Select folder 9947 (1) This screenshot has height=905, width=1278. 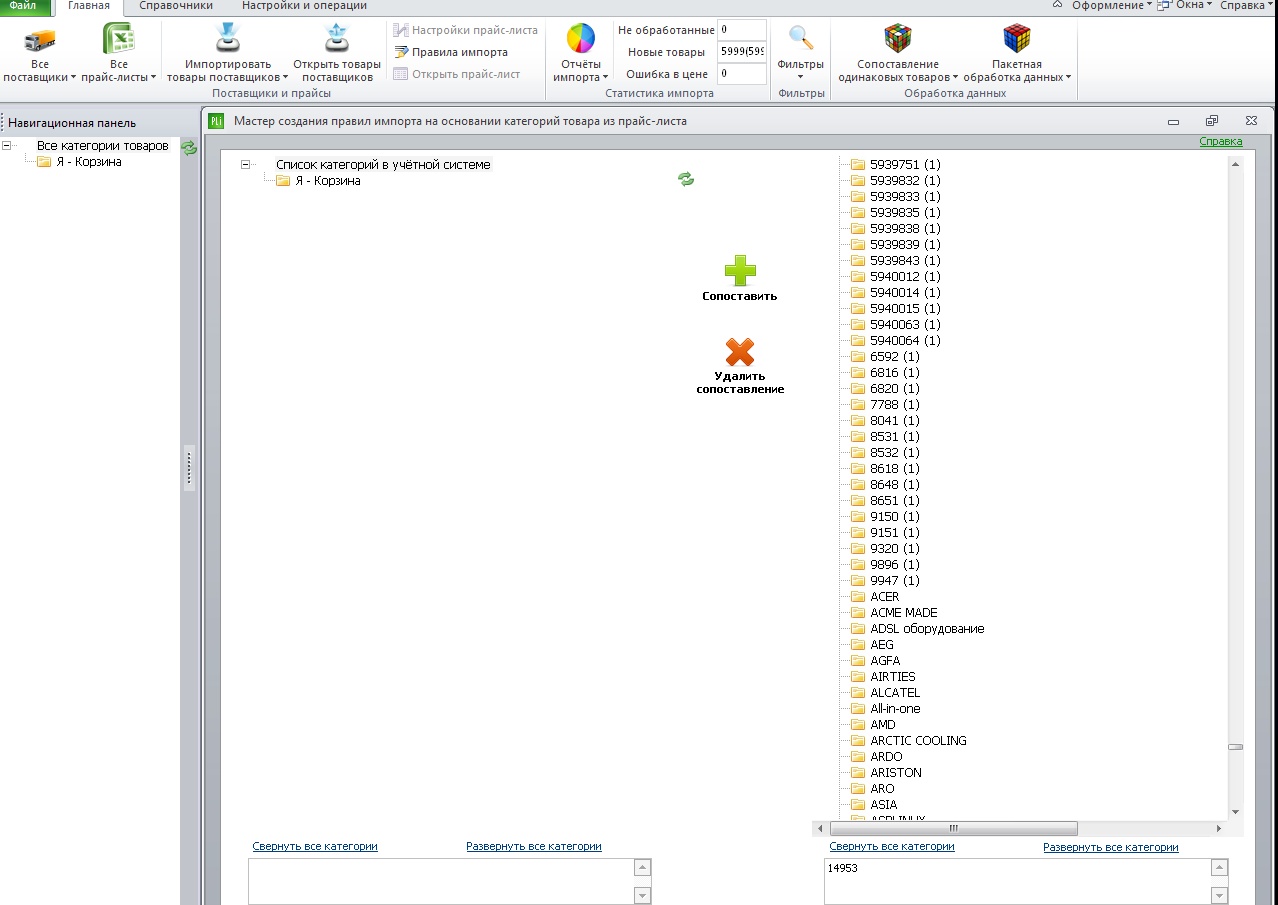[895, 581]
